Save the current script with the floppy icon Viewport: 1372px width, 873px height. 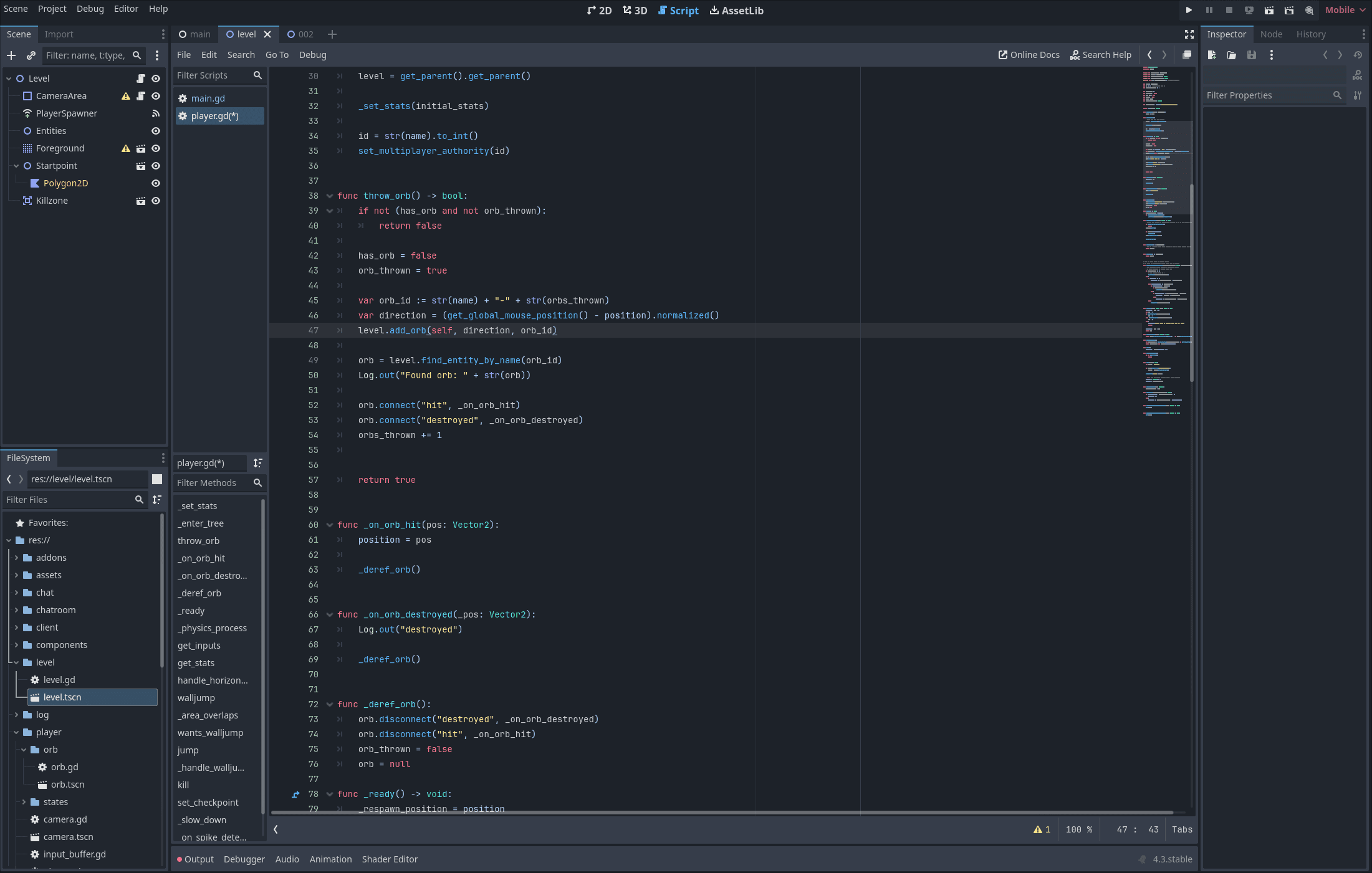point(1251,55)
